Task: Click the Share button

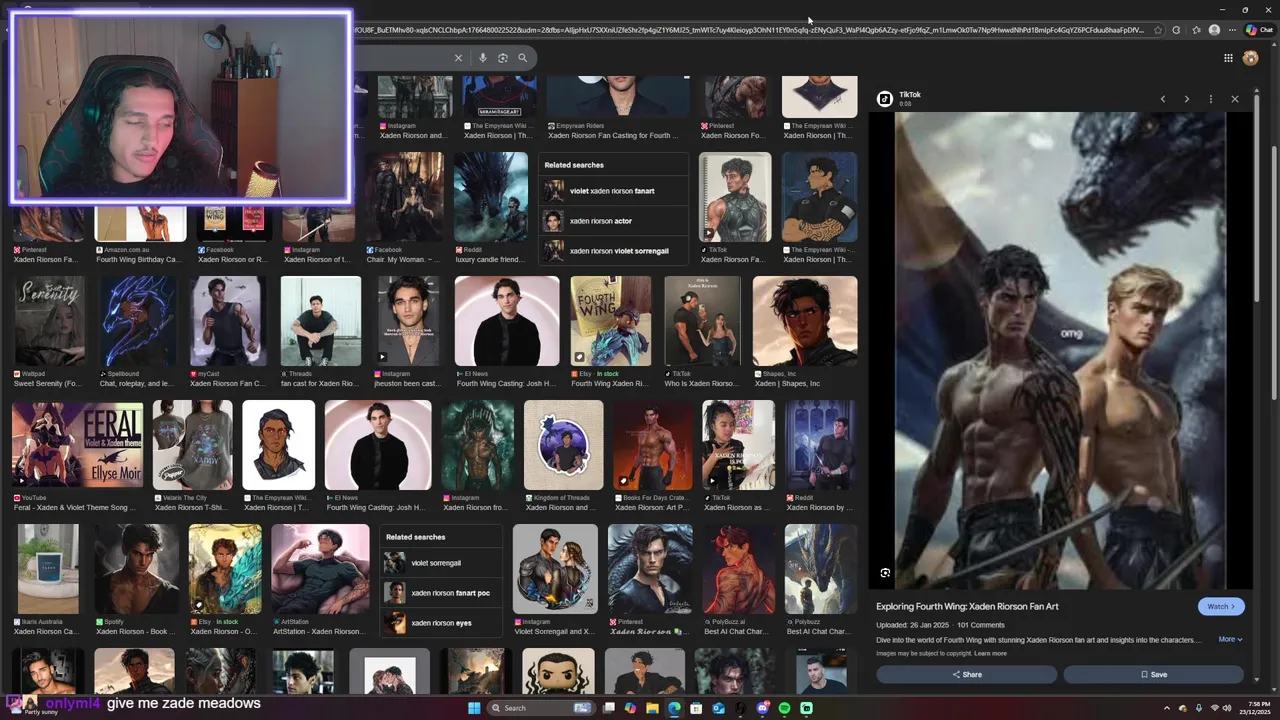Action: pyautogui.click(x=966, y=674)
